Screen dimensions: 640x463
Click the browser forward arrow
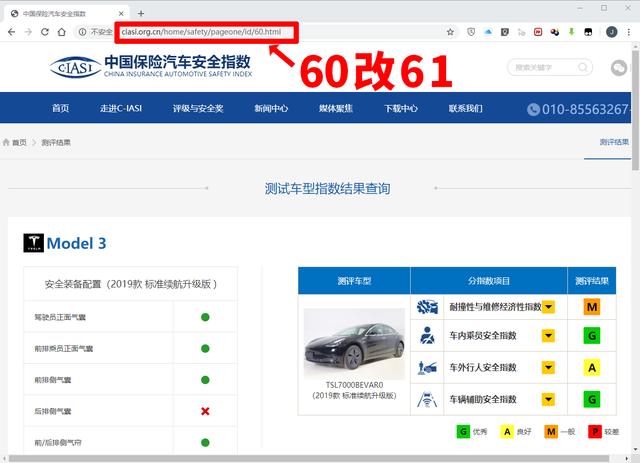point(28,32)
